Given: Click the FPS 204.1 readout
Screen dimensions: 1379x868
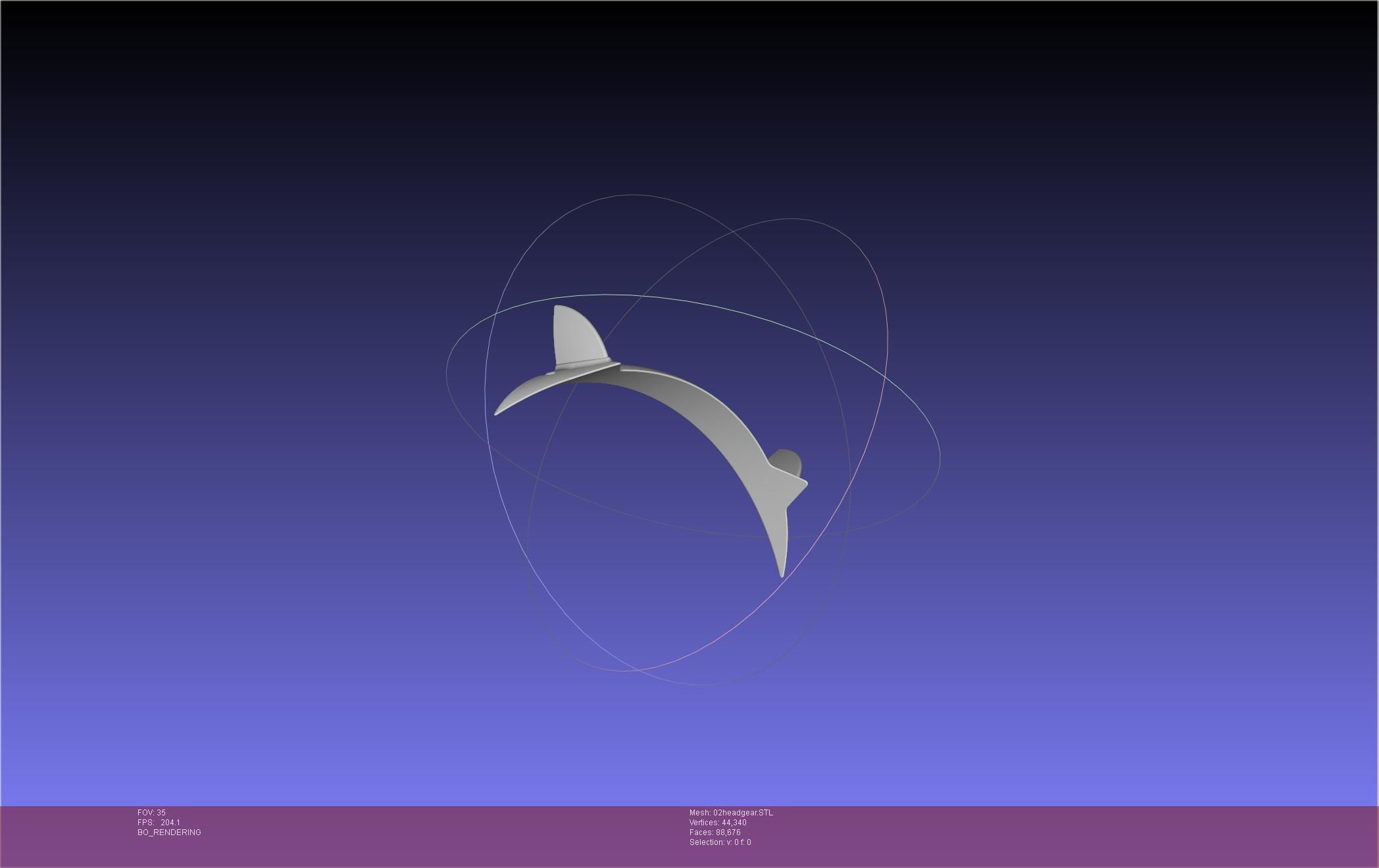Looking at the screenshot, I should click(159, 823).
